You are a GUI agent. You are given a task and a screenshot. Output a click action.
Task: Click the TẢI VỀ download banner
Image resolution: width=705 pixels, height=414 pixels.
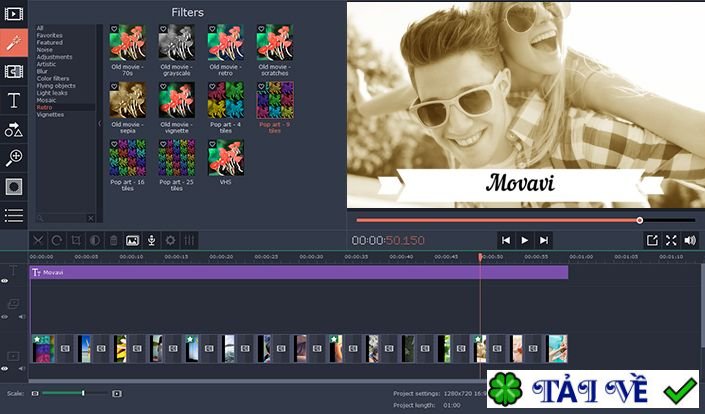coord(593,390)
